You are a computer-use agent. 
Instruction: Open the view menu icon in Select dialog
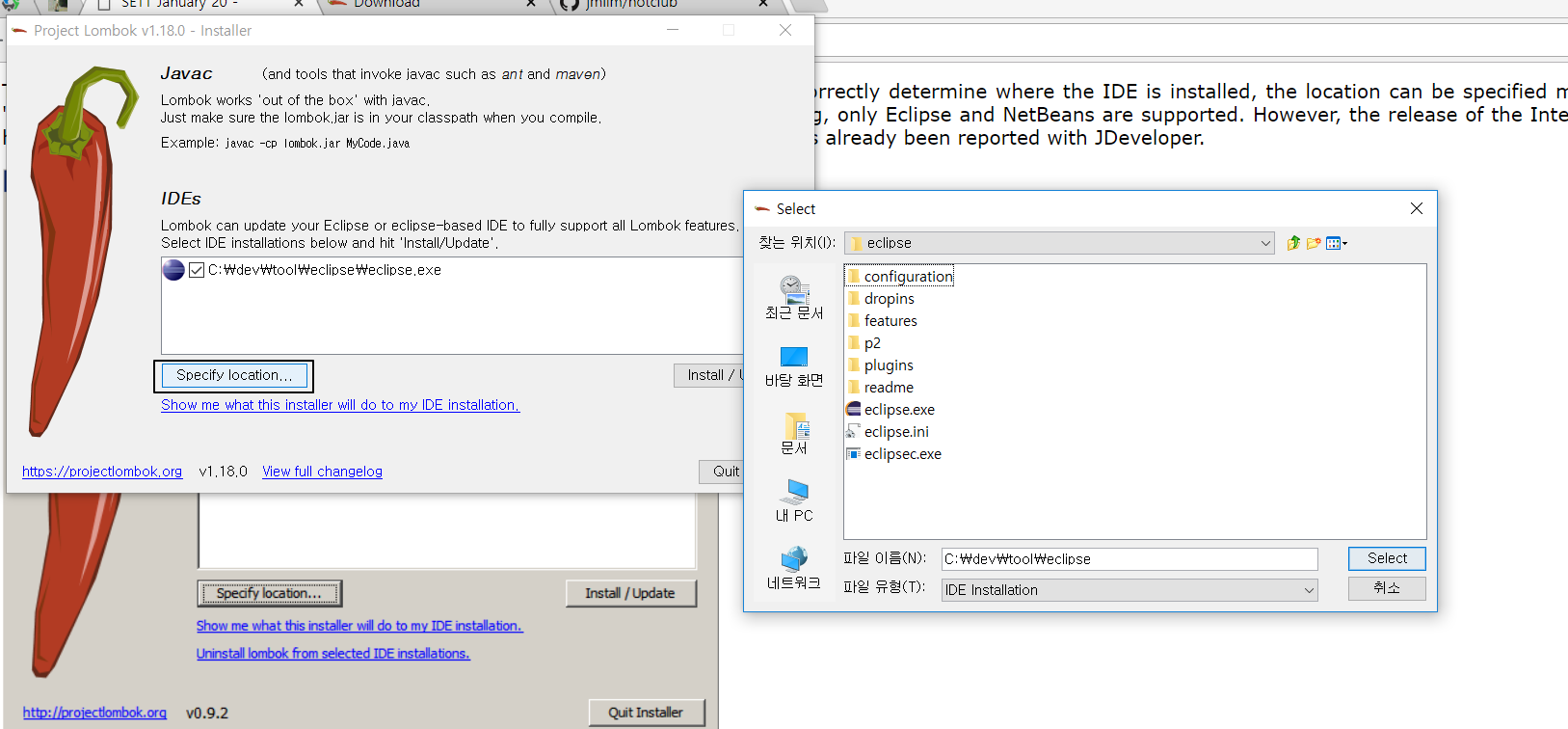(x=1337, y=243)
